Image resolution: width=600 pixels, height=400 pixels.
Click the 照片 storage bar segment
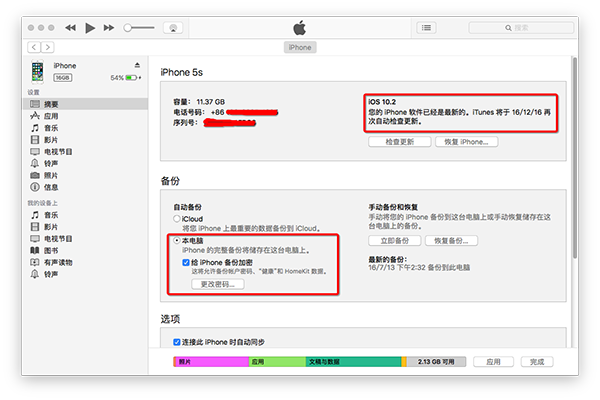212,362
